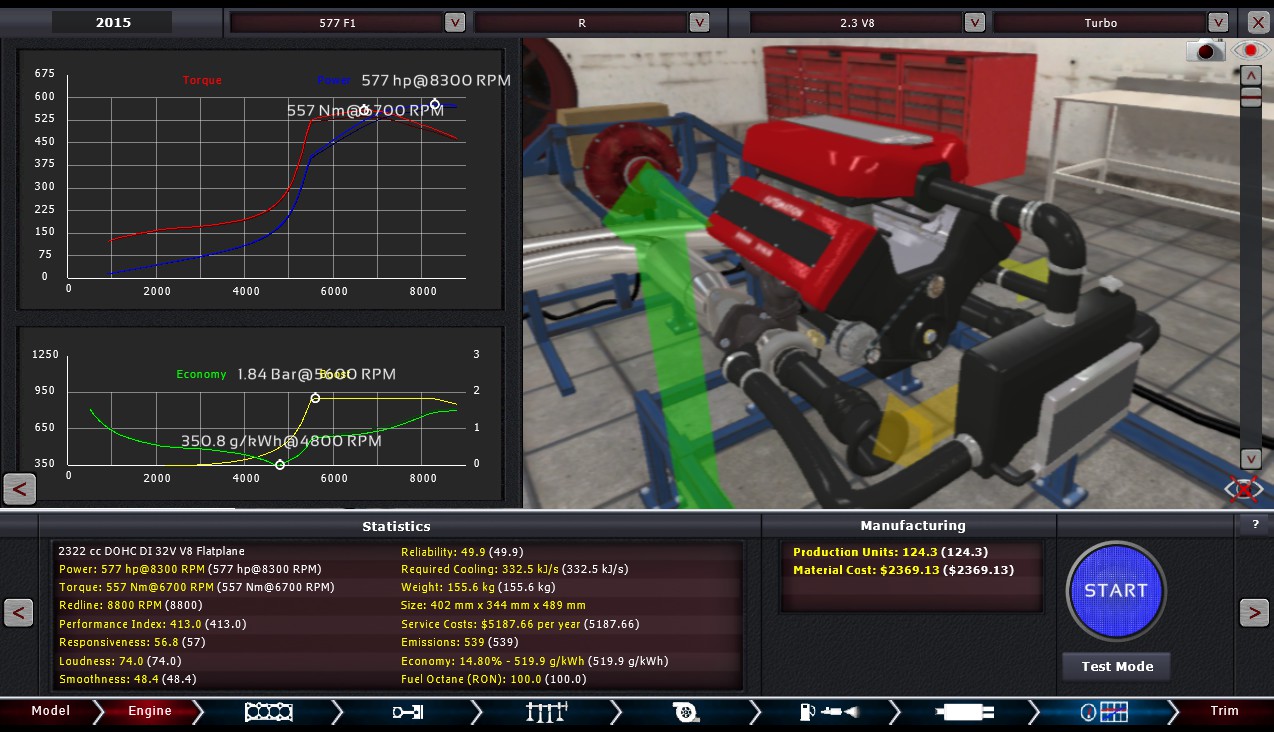1274x732 pixels.
Task: Click the Power: 577 hp@8300 RPM stat
Action: click(190, 569)
